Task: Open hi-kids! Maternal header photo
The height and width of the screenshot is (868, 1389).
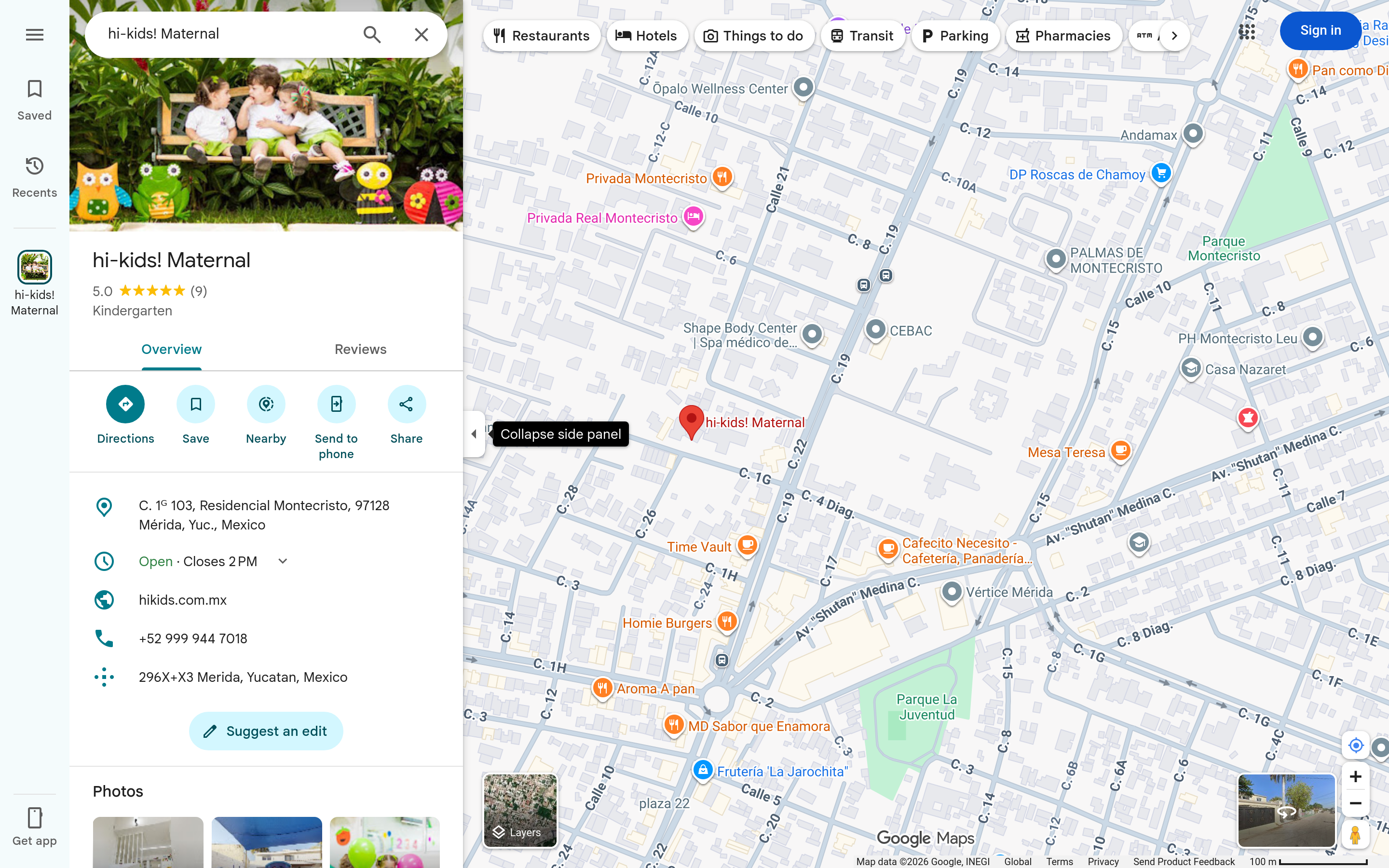Action: (266, 115)
